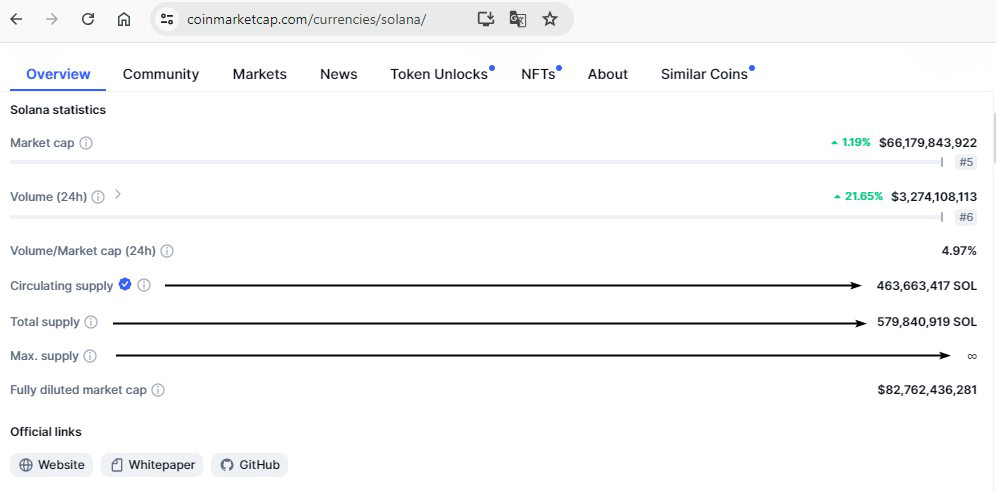Reload the page with the refresh icon
The image size is (996, 493).
(x=88, y=19)
